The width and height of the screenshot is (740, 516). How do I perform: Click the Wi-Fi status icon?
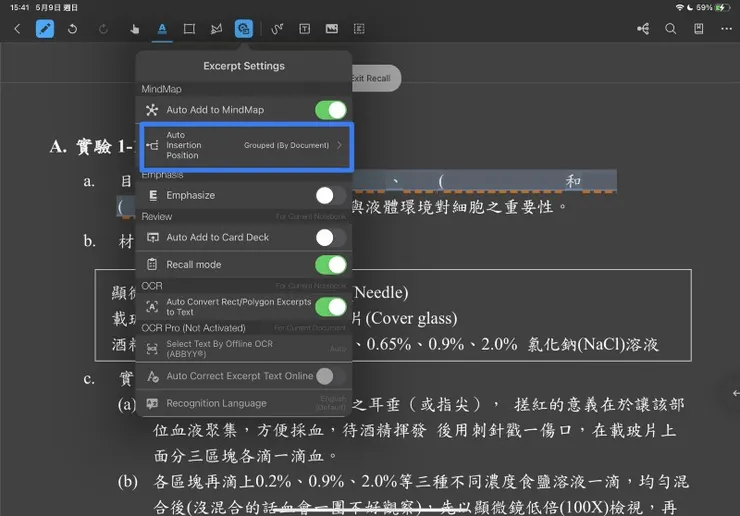tap(680, 8)
